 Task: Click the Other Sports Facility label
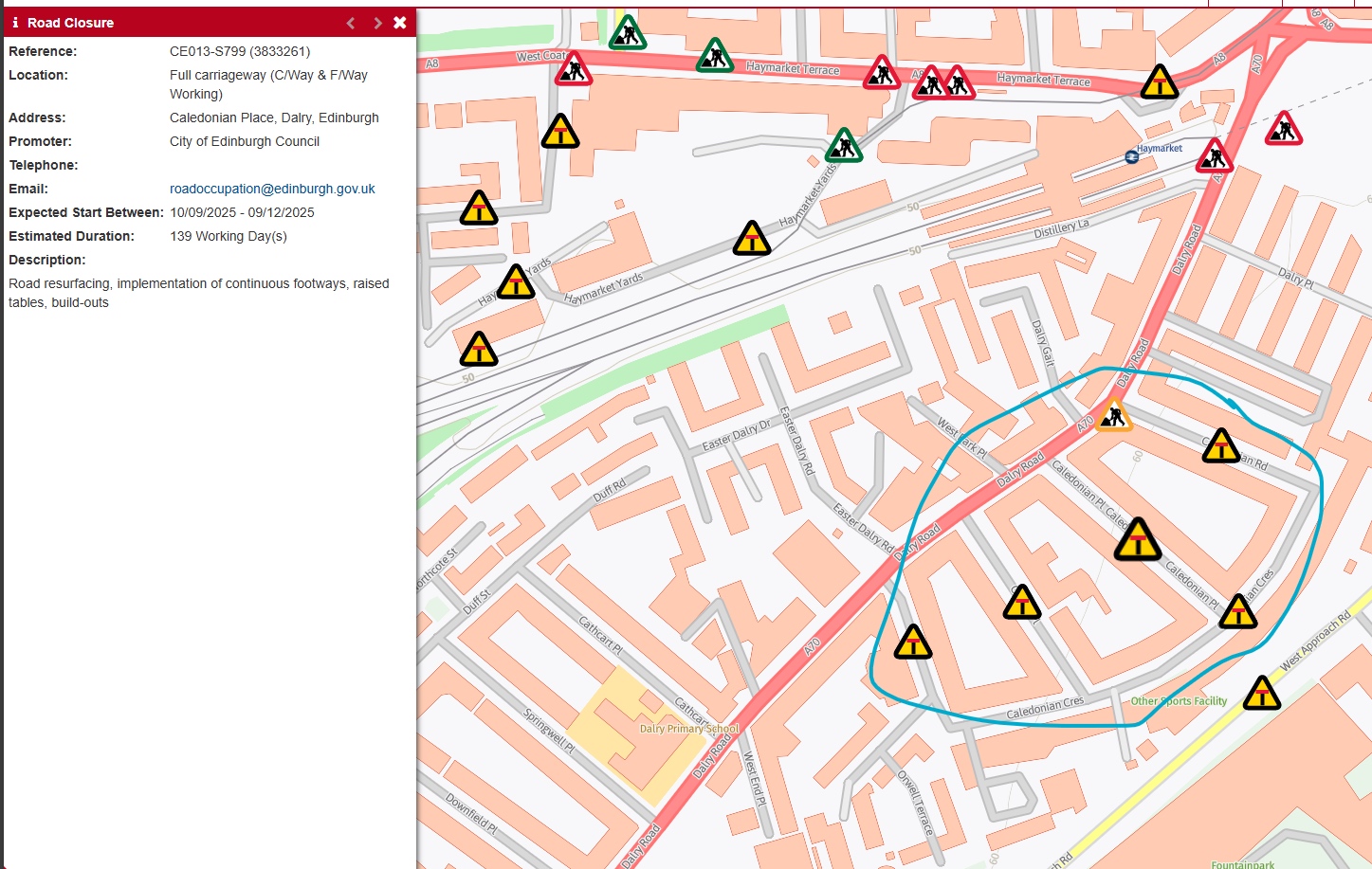1179,701
